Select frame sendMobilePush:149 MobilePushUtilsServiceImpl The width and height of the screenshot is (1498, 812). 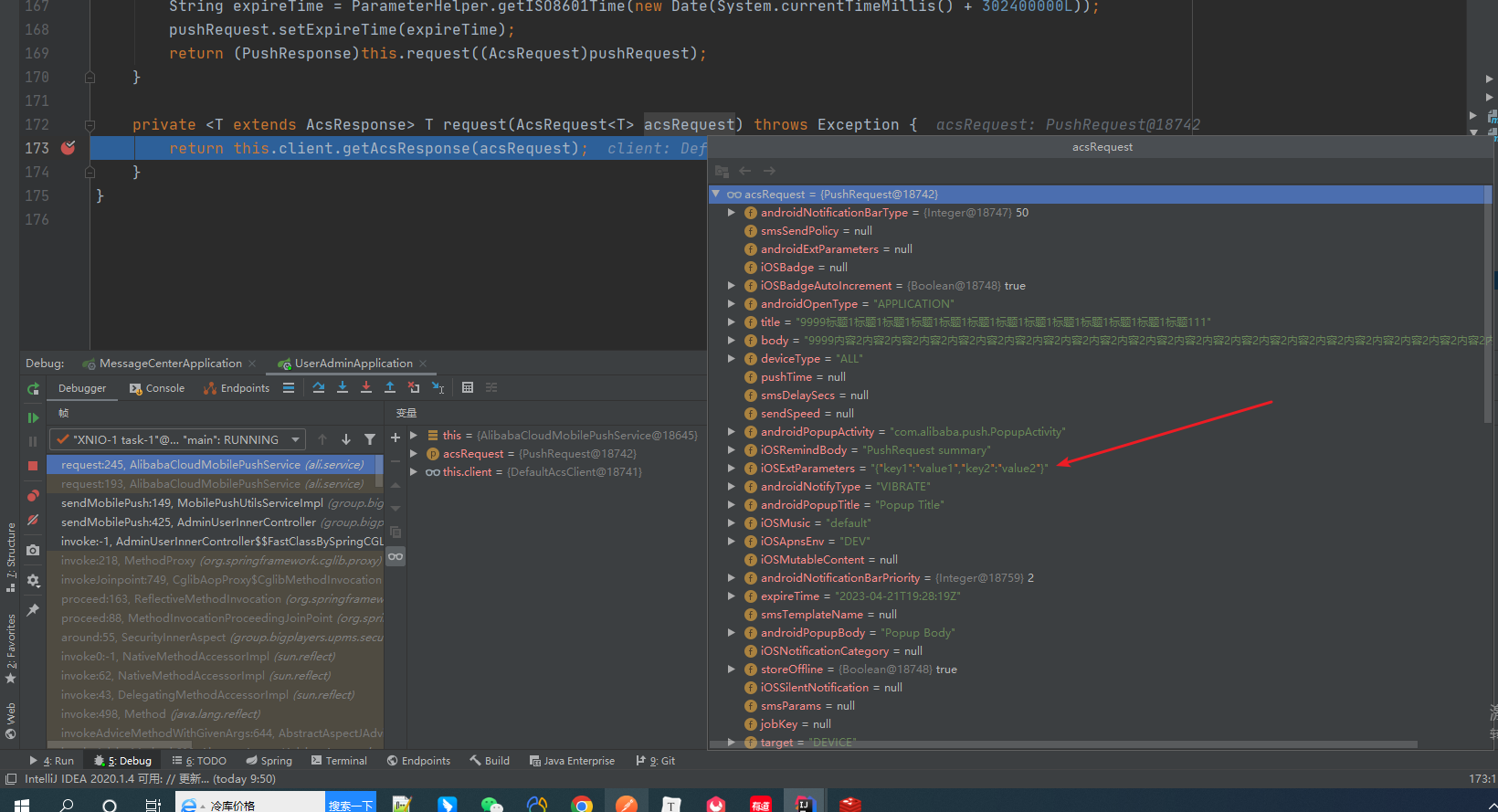[x=216, y=503]
